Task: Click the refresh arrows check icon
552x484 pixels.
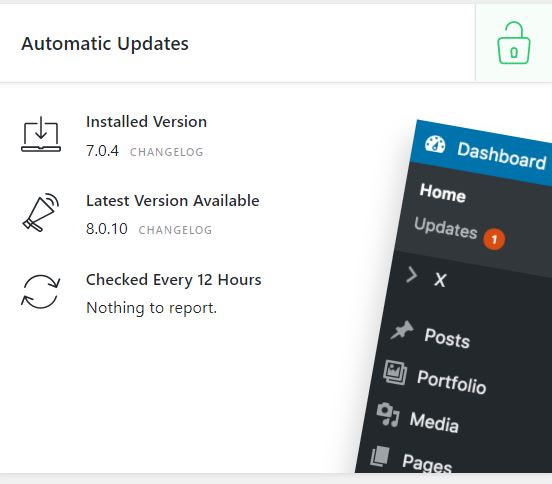Action: [40, 291]
